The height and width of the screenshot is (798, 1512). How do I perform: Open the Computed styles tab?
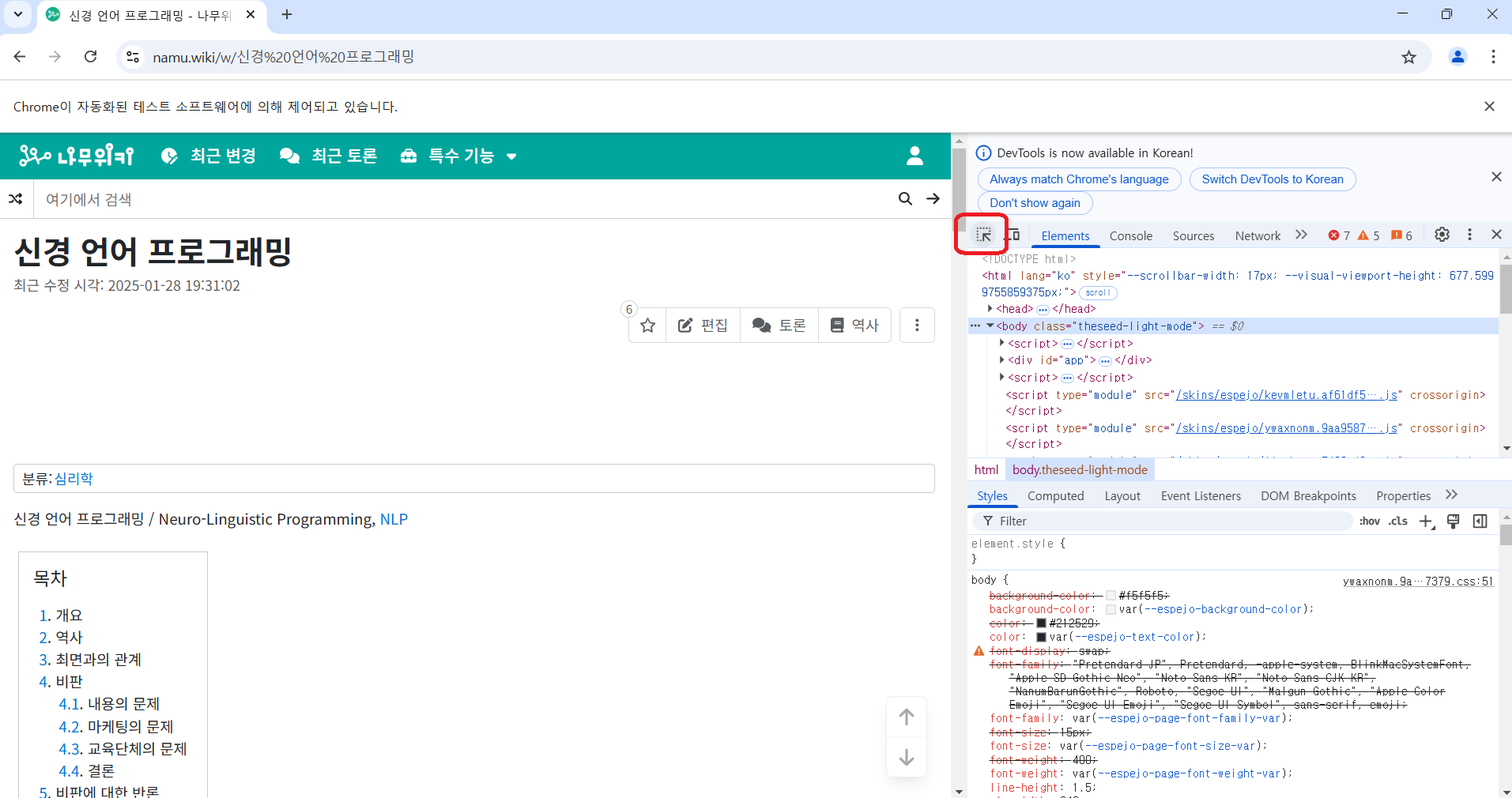tap(1055, 496)
